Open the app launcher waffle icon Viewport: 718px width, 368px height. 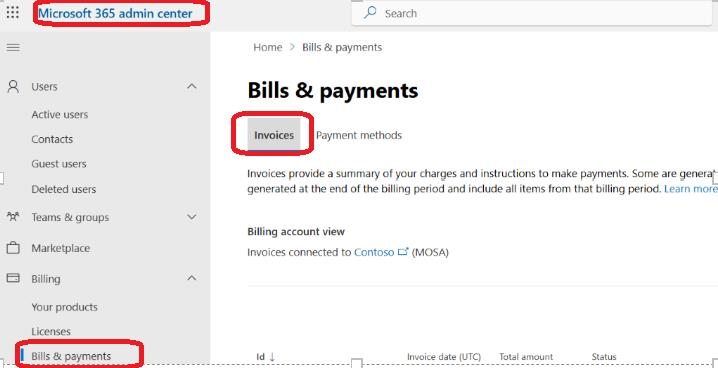tap(13, 13)
